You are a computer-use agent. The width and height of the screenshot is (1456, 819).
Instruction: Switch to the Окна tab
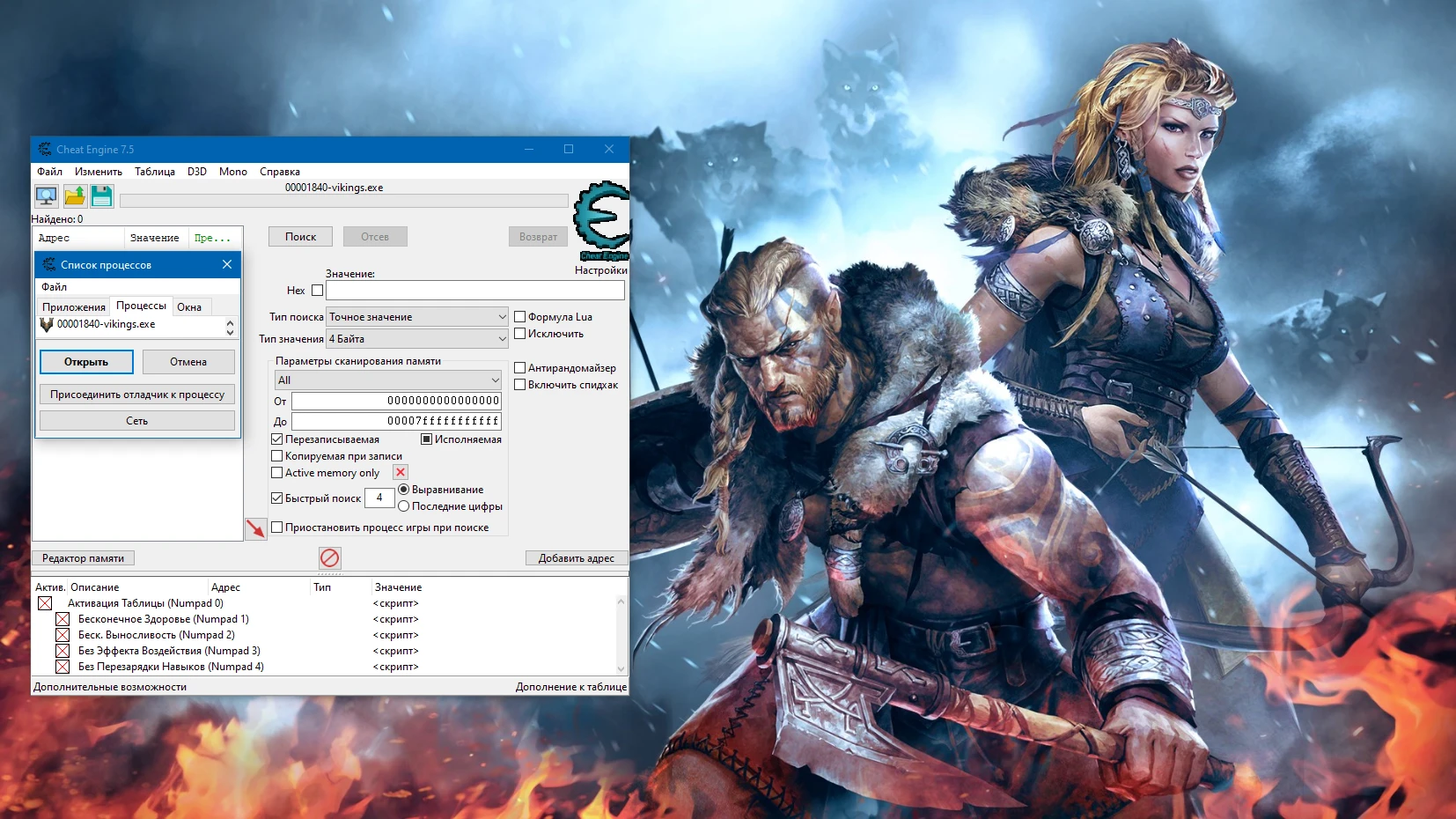click(190, 306)
